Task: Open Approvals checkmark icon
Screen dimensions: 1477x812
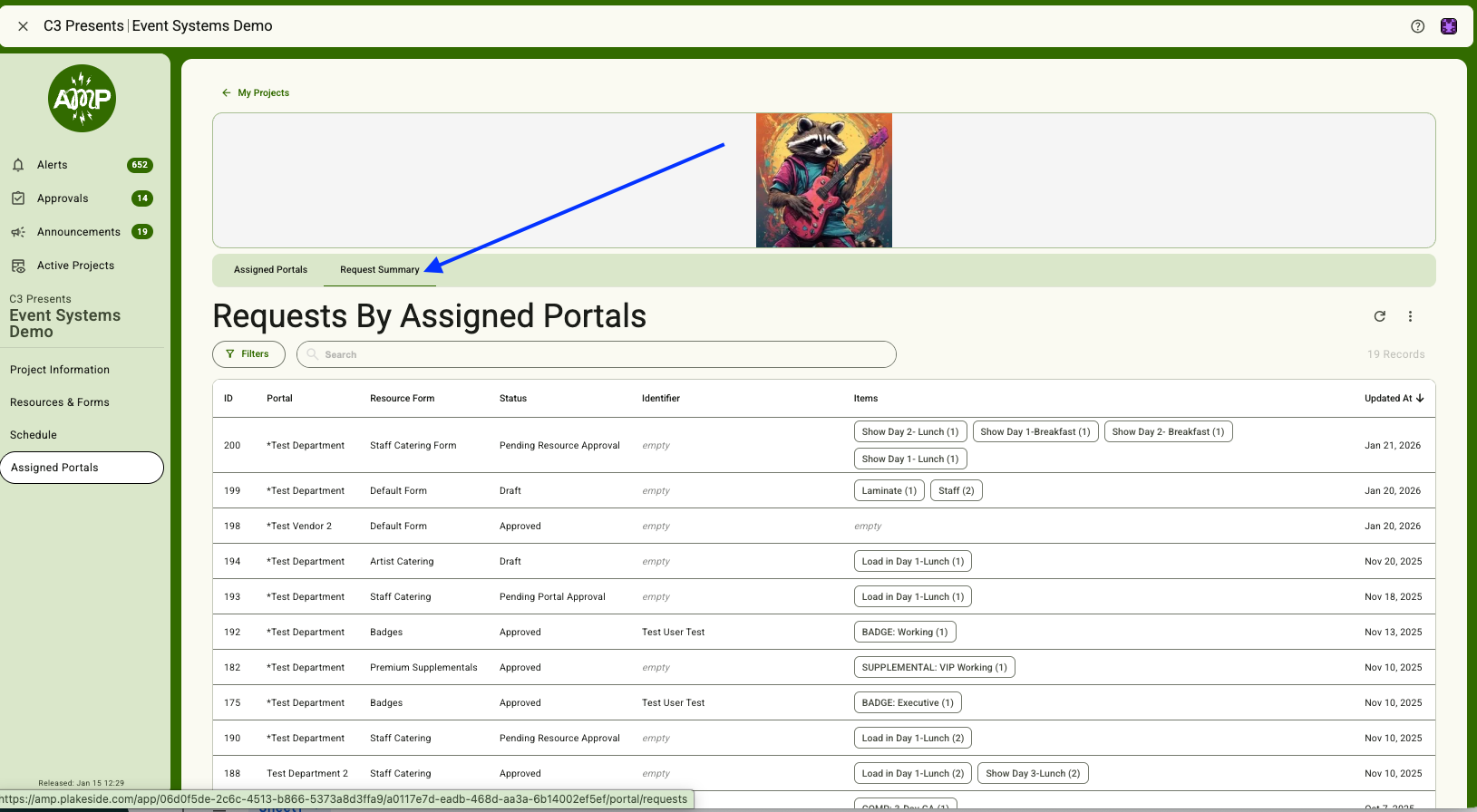Action: [x=18, y=198]
